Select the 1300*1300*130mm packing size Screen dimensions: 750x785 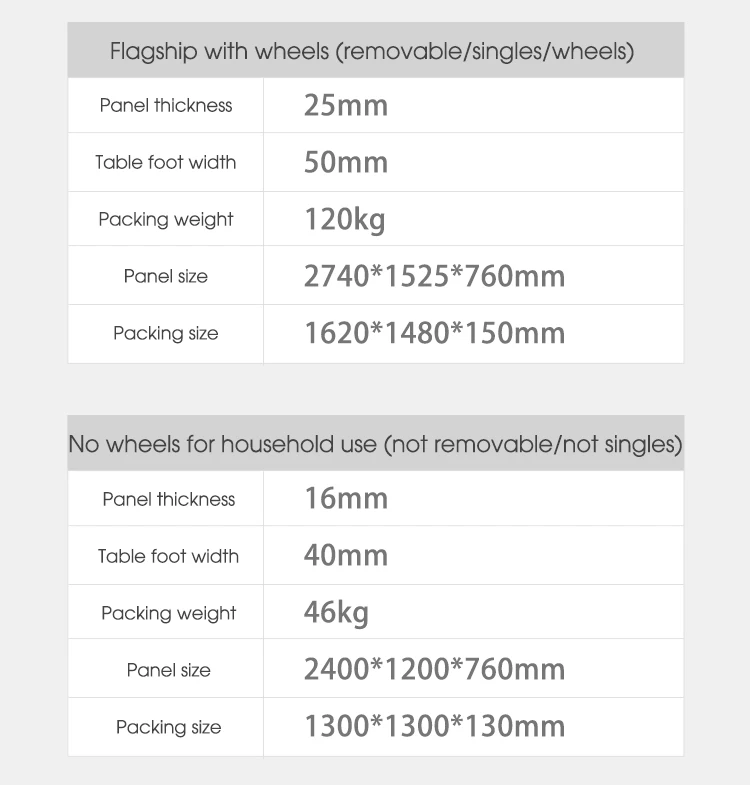pyautogui.click(x=434, y=726)
